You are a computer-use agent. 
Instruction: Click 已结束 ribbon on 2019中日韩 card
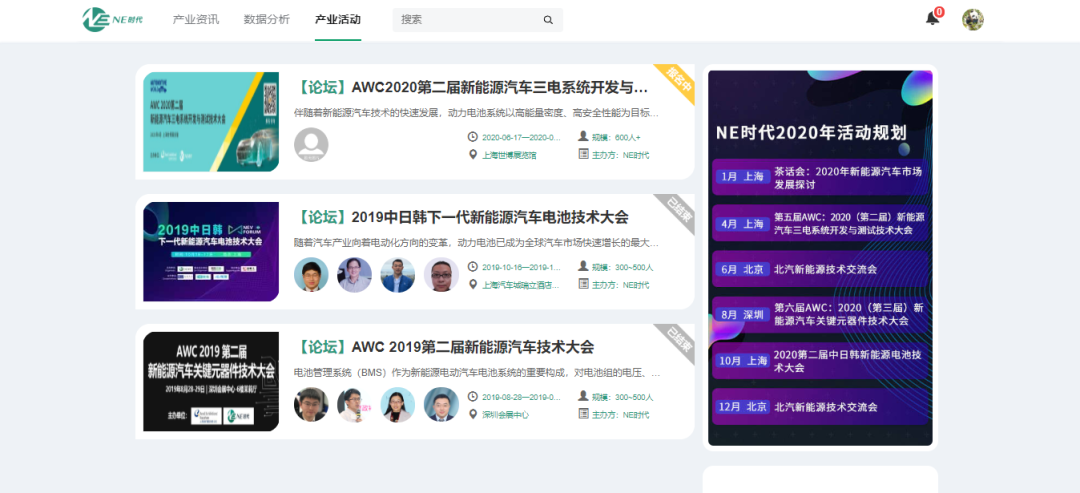pyautogui.click(x=678, y=211)
